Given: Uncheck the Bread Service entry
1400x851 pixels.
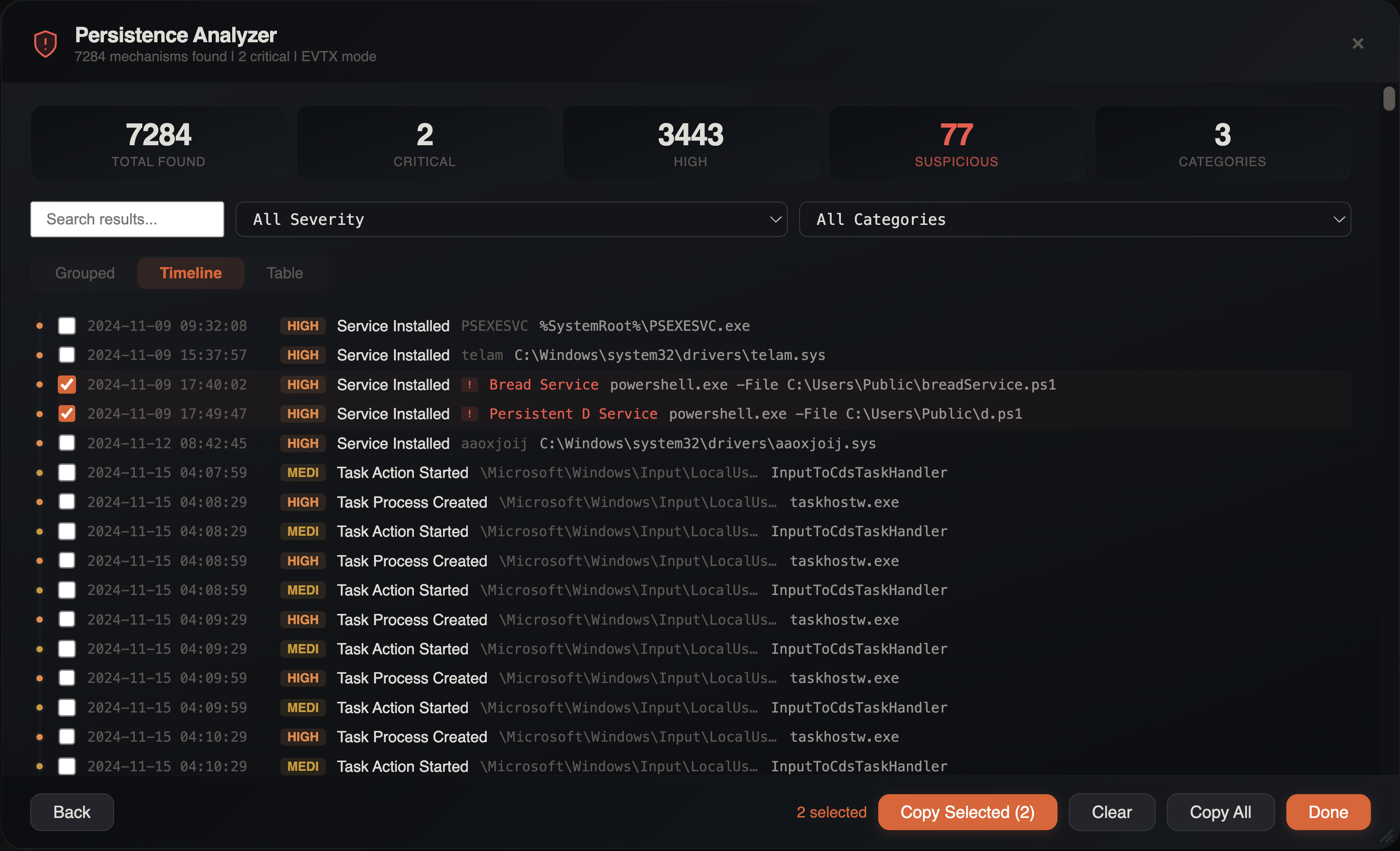Looking at the screenshot, I should tap(67, 385).
